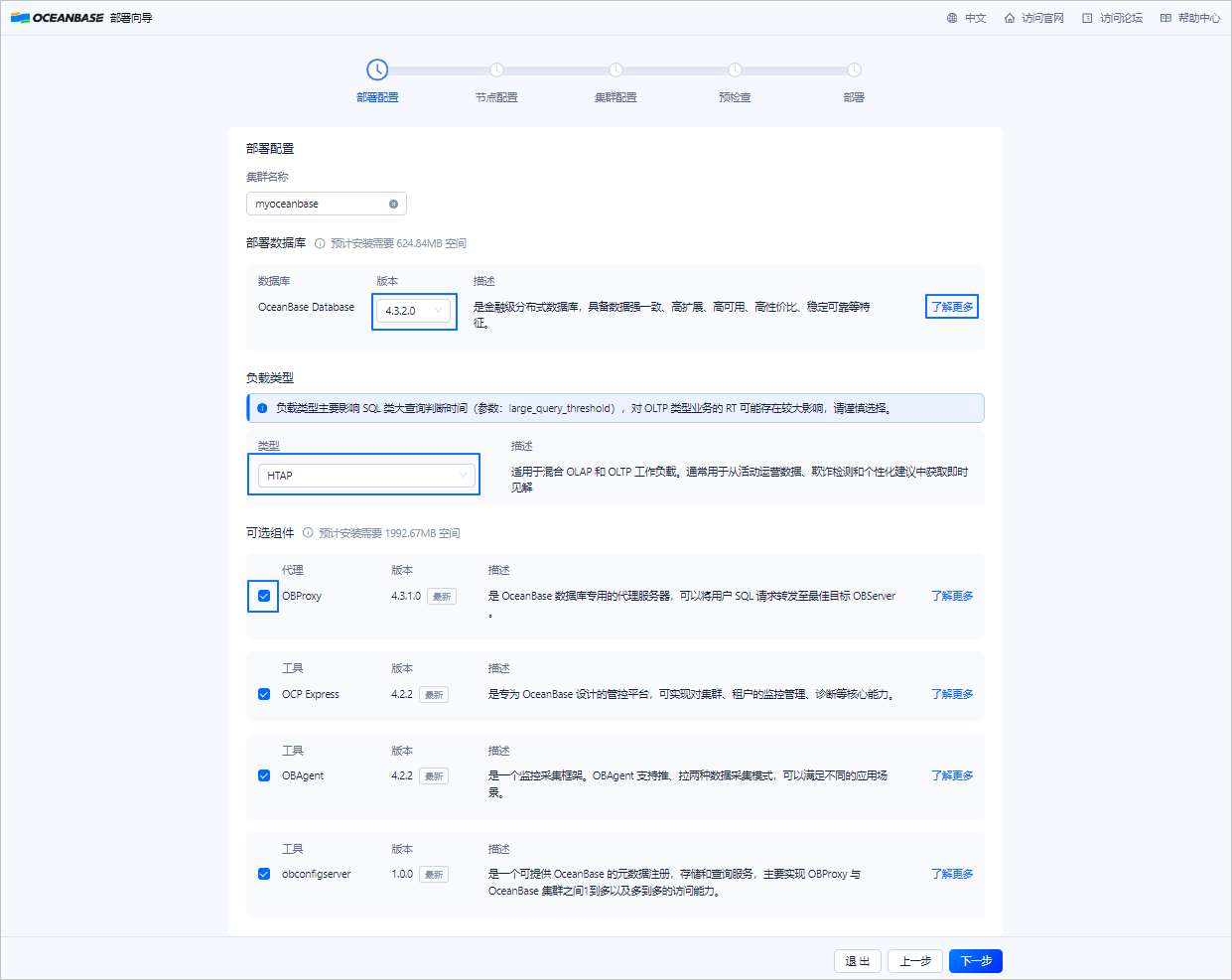Image resolution: width=1232 pixels, height=980 pixels.
Task: Open 了解更多 for obconfigserver
Action: 952,874
